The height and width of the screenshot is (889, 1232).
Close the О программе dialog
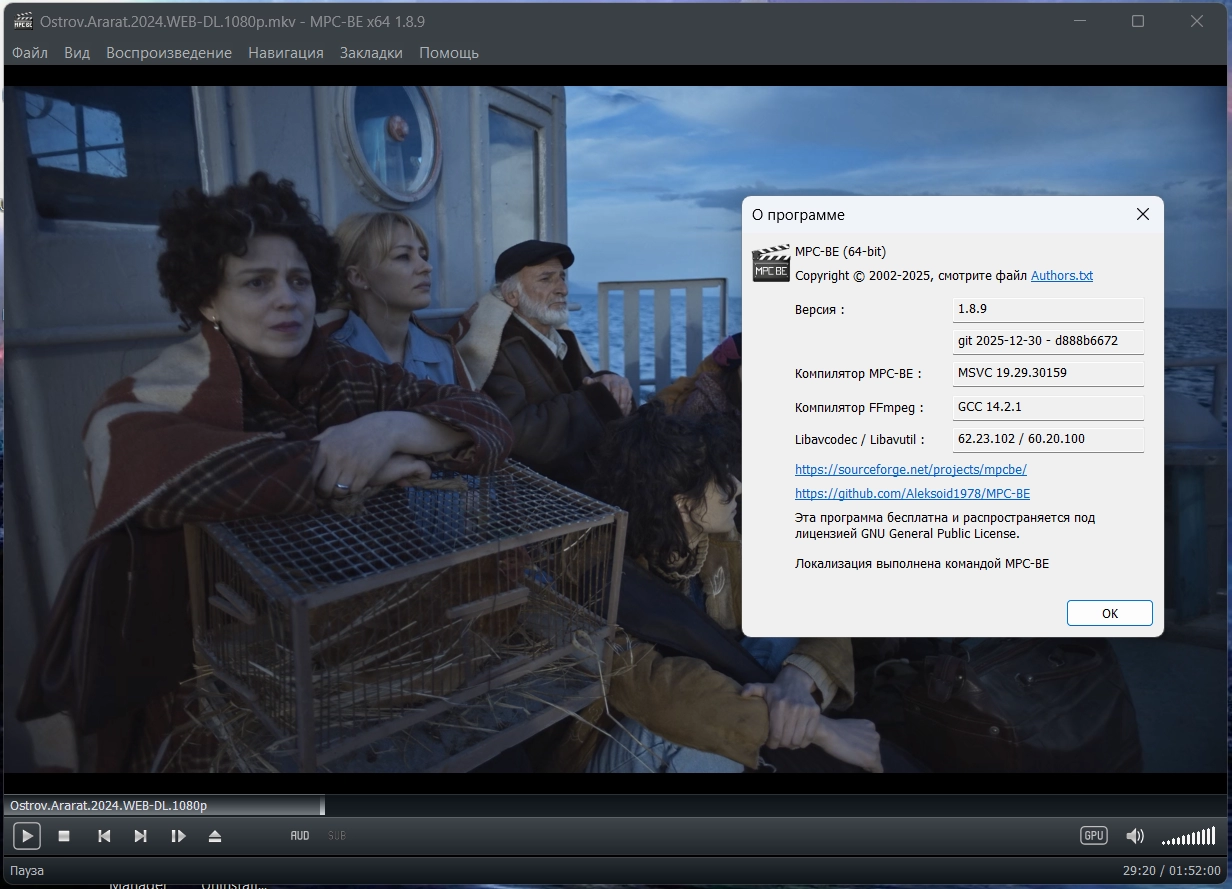pos(1143,214)
